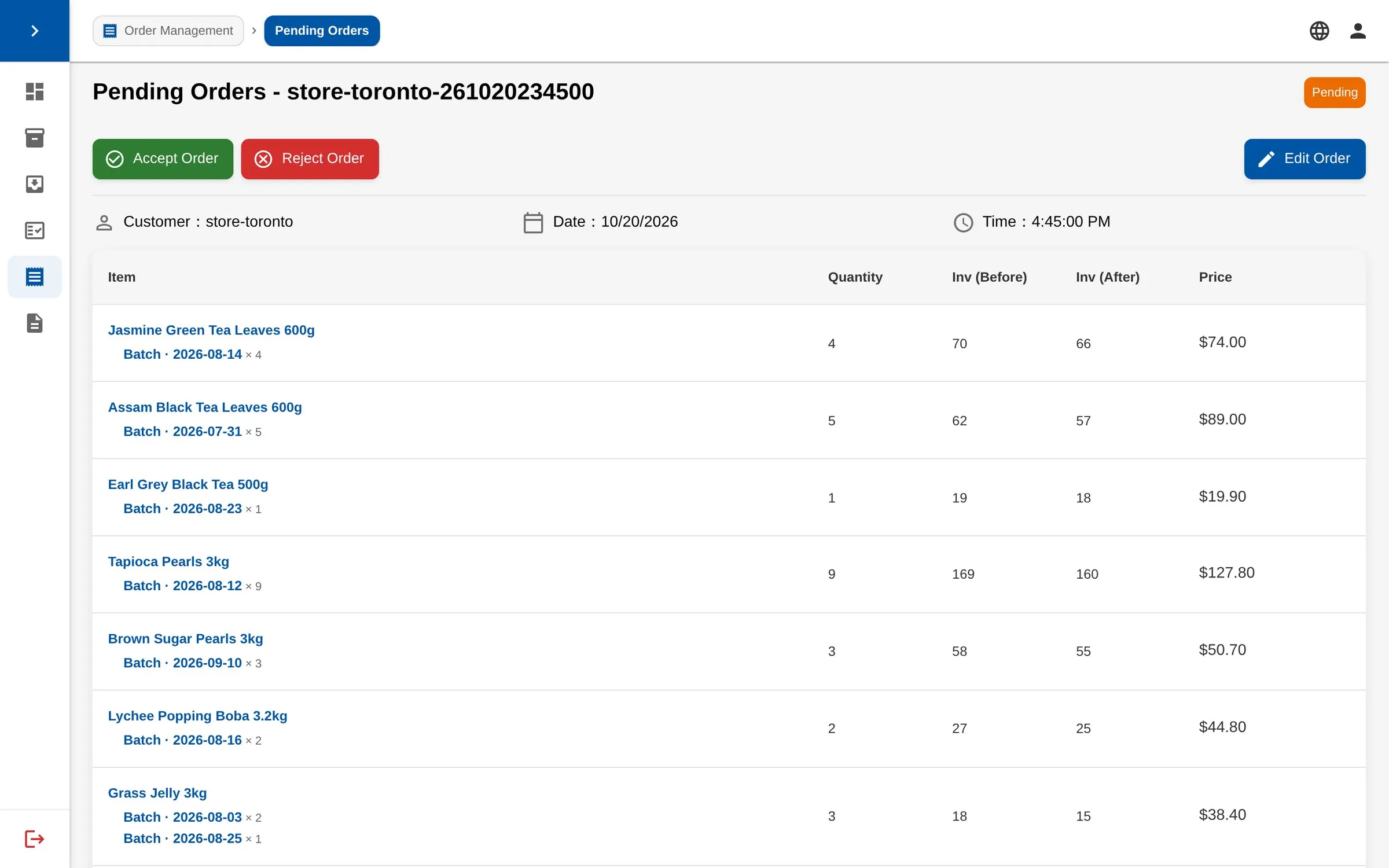1389x868 pixels.
Task: Click the Edit Order button
Action: coord(1305,159)
